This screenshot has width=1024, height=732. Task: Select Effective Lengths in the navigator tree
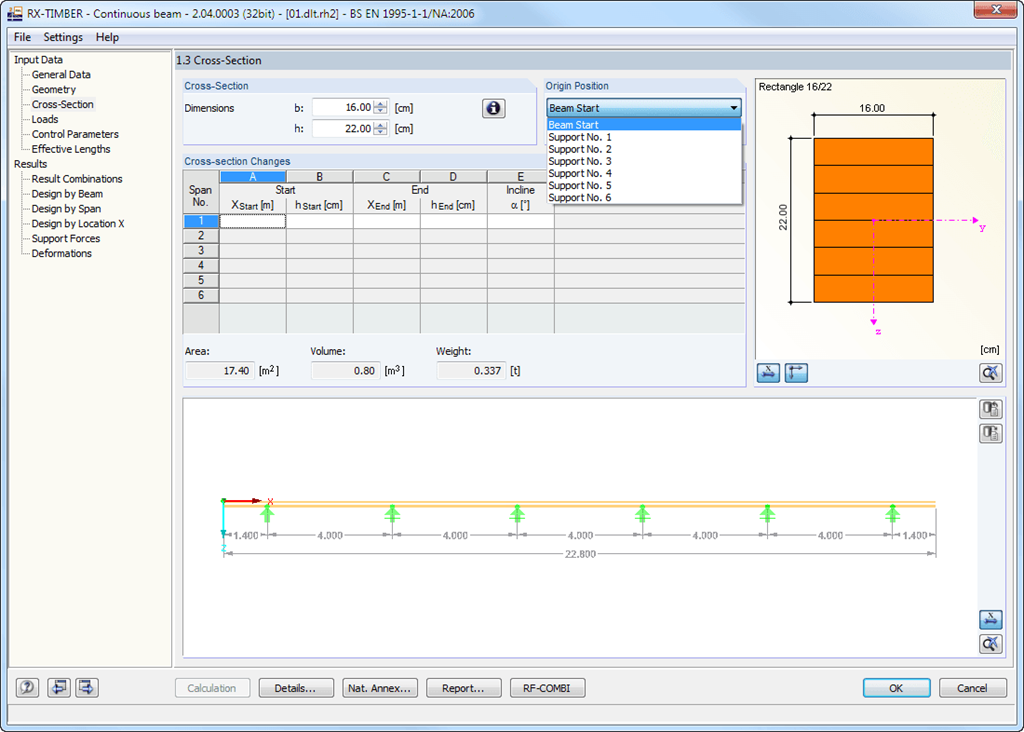point(71,149)
